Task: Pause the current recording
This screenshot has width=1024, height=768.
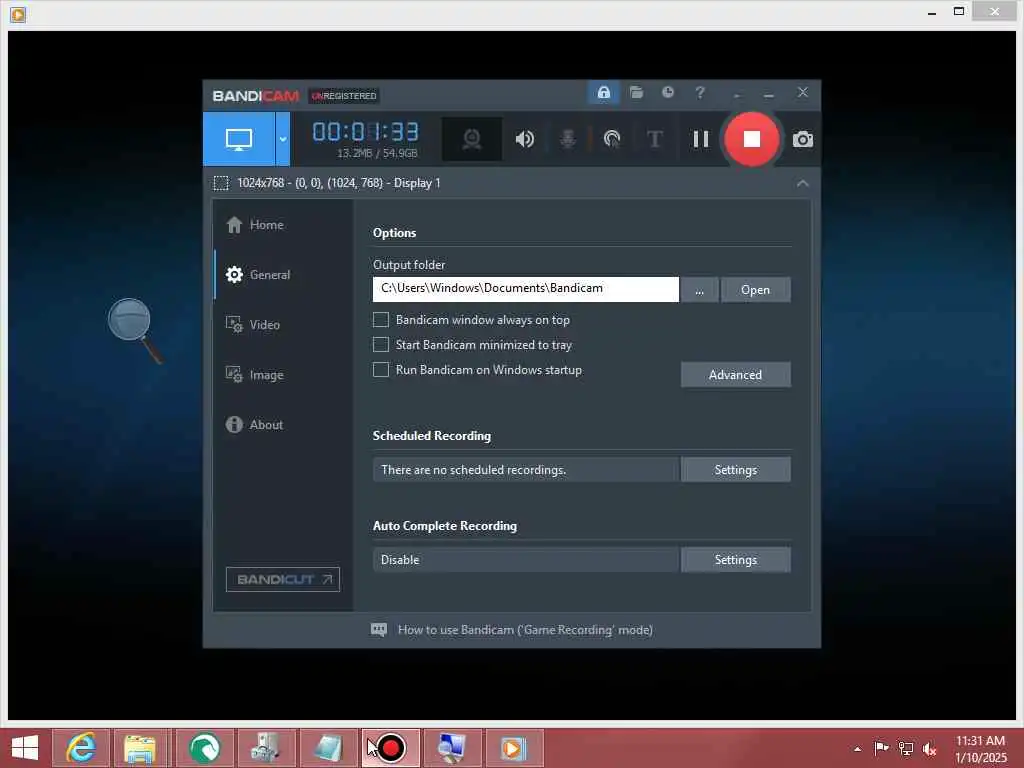Action: [x=701, y=139]
